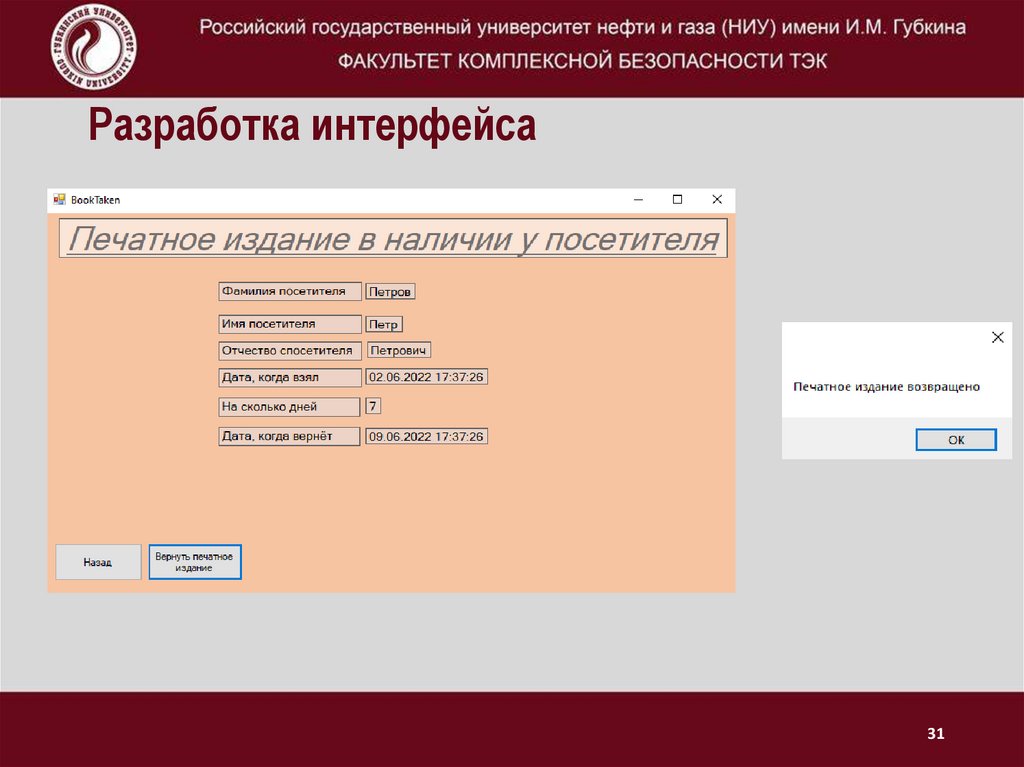This screenshot has height=767, width=1024.
Task: Click the patronymic value 'Петрович'
Action: click(398, 350)
